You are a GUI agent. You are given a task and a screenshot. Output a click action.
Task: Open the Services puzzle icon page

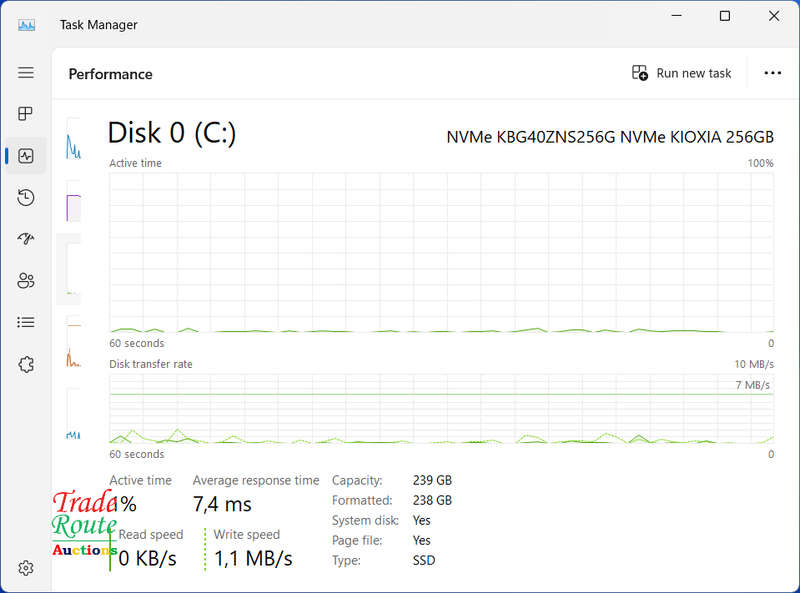[26, 364]
